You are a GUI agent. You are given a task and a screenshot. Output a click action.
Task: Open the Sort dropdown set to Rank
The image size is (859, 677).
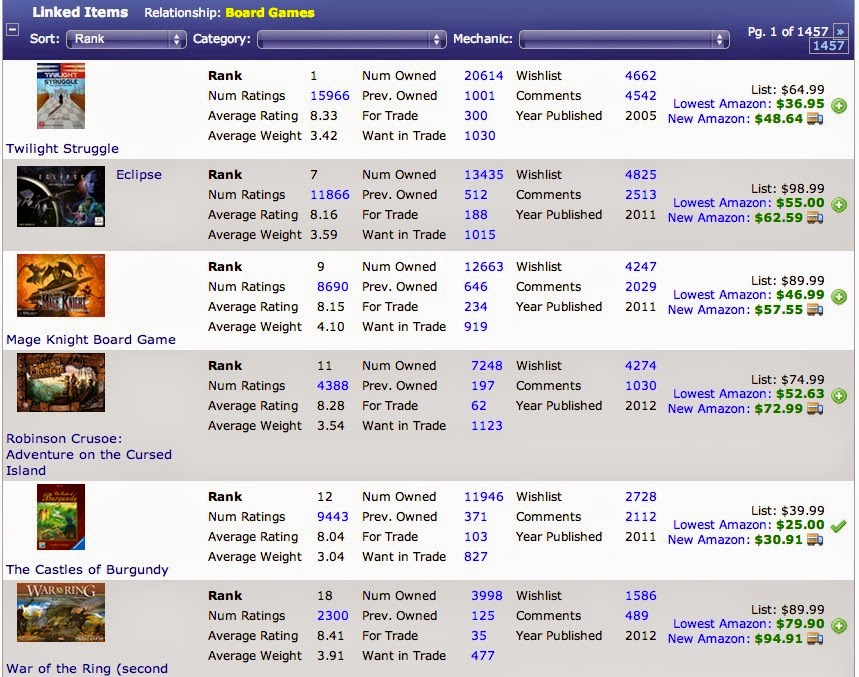[x=125, y=39]
